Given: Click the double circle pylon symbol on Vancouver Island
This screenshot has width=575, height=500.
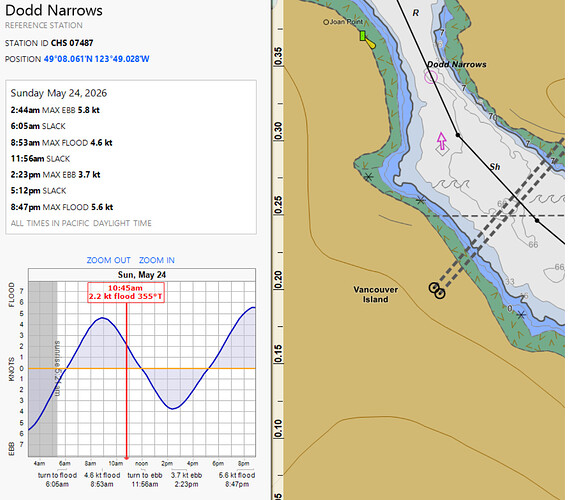Looking at the screenshot, I should [x=437, y=291].
